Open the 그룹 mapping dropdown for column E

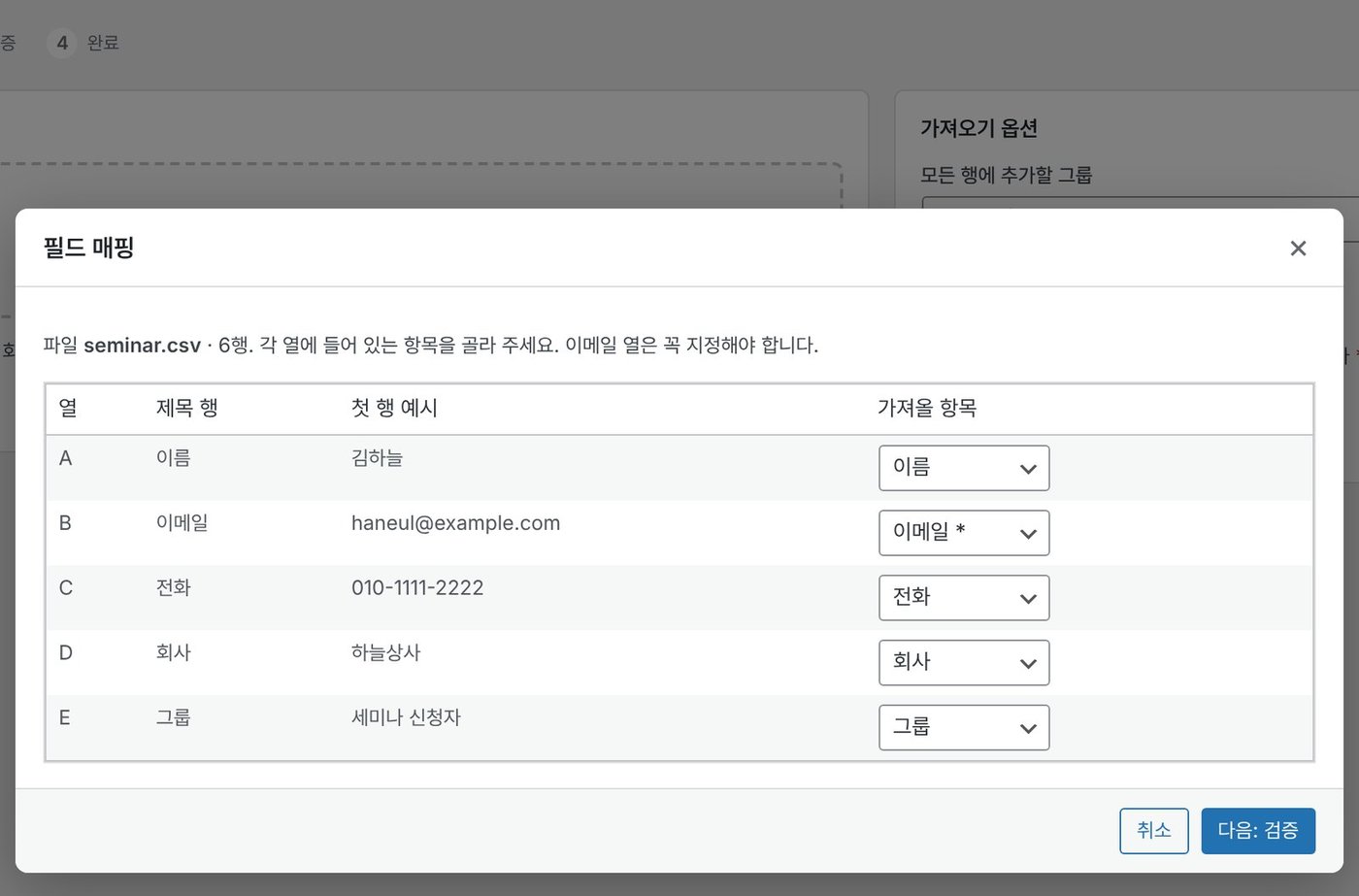(964, 728)
